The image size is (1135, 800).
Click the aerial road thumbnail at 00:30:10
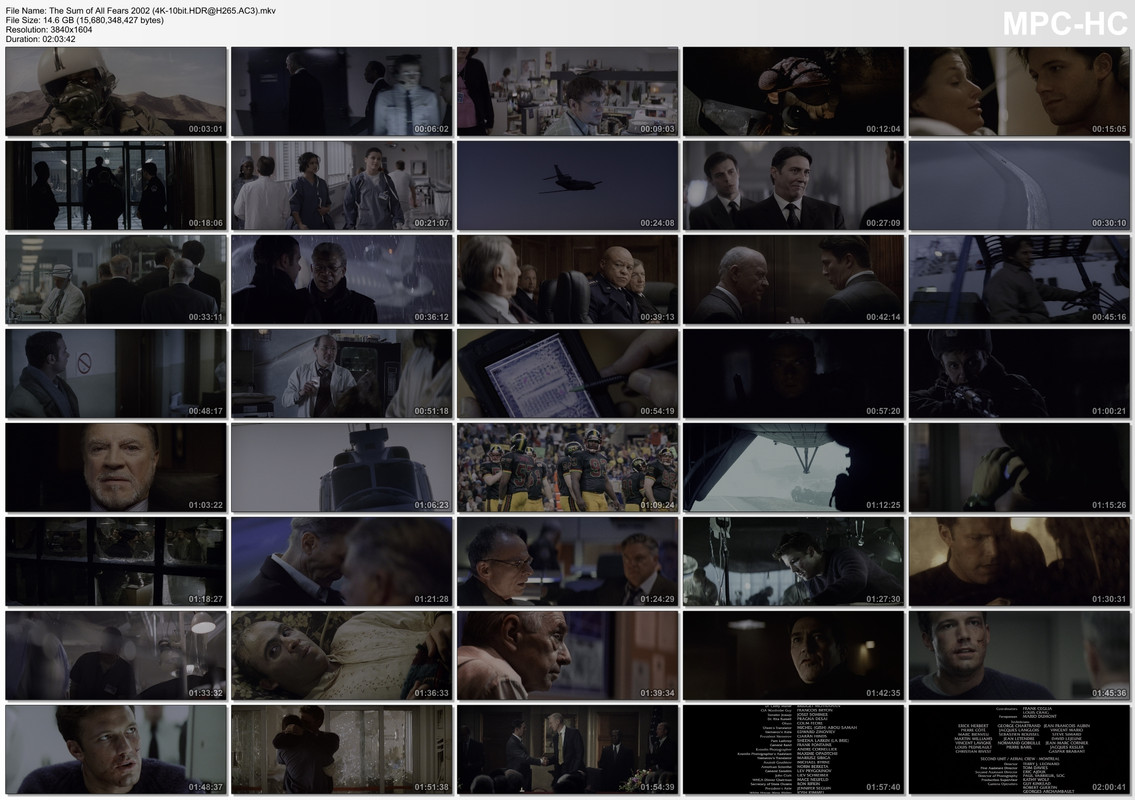pyautogui.click(x=1019, y=185)
